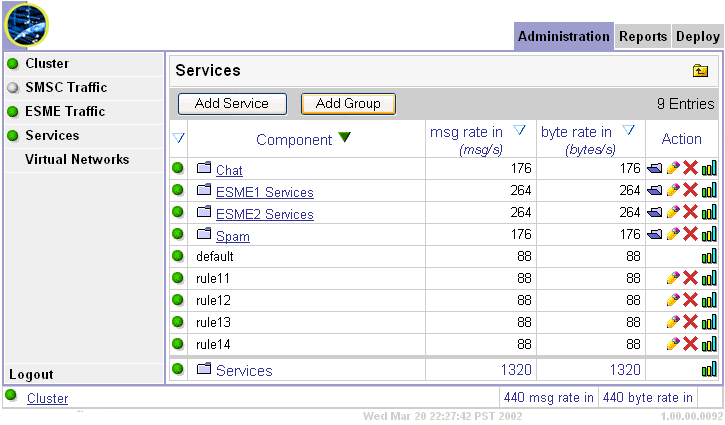
Task: Click the green Component sort triangle
Action: click(344, 138)
